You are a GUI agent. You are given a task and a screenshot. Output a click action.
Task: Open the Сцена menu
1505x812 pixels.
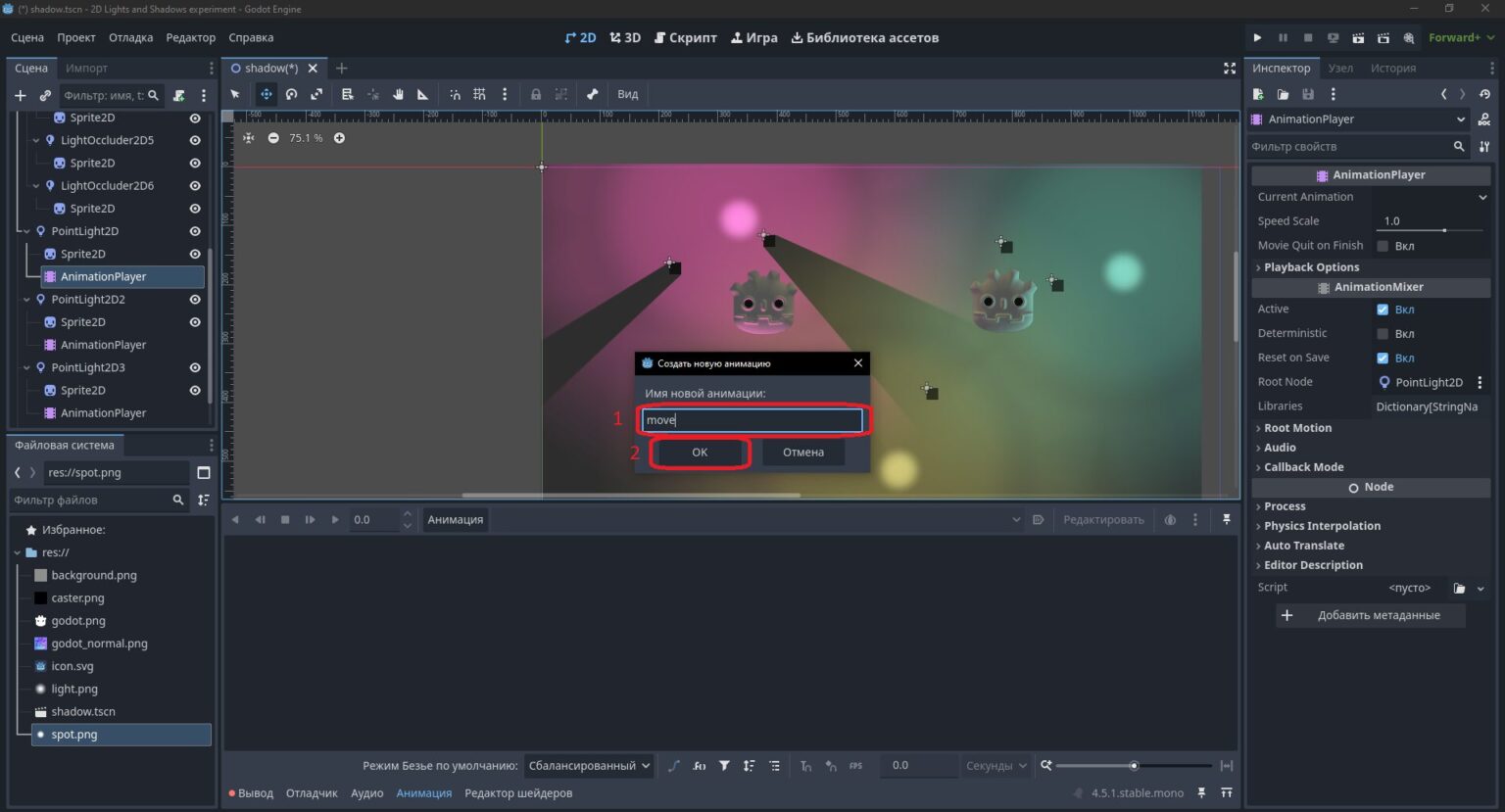[x=27, y=38]
